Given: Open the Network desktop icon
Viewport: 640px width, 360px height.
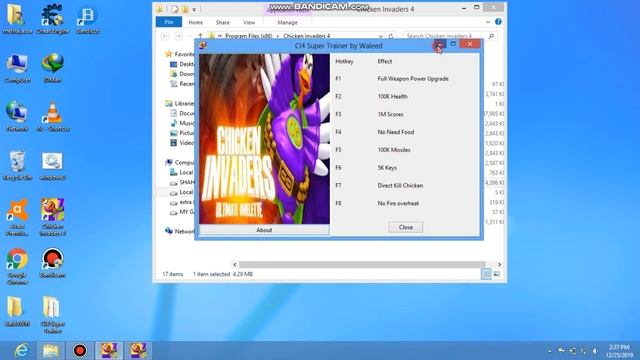Looking at the screenshot, I should [x=17, y=117].
